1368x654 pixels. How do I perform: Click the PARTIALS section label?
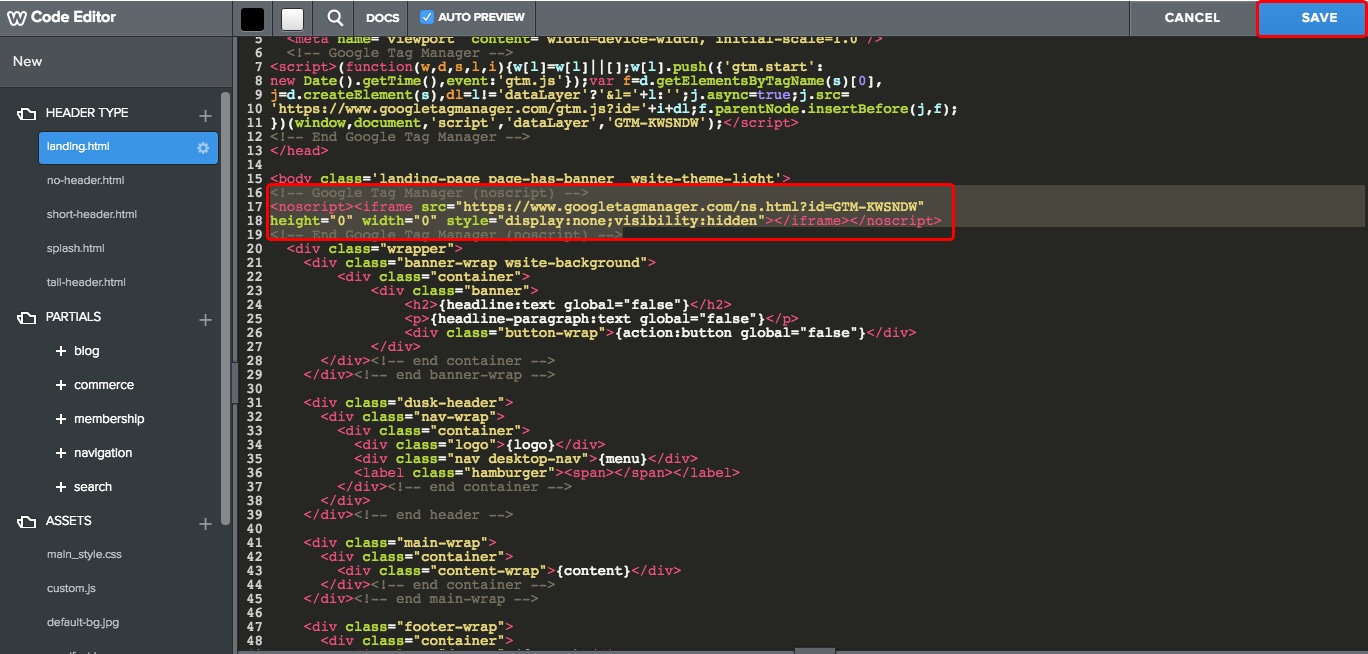click(x=73, y=317)
